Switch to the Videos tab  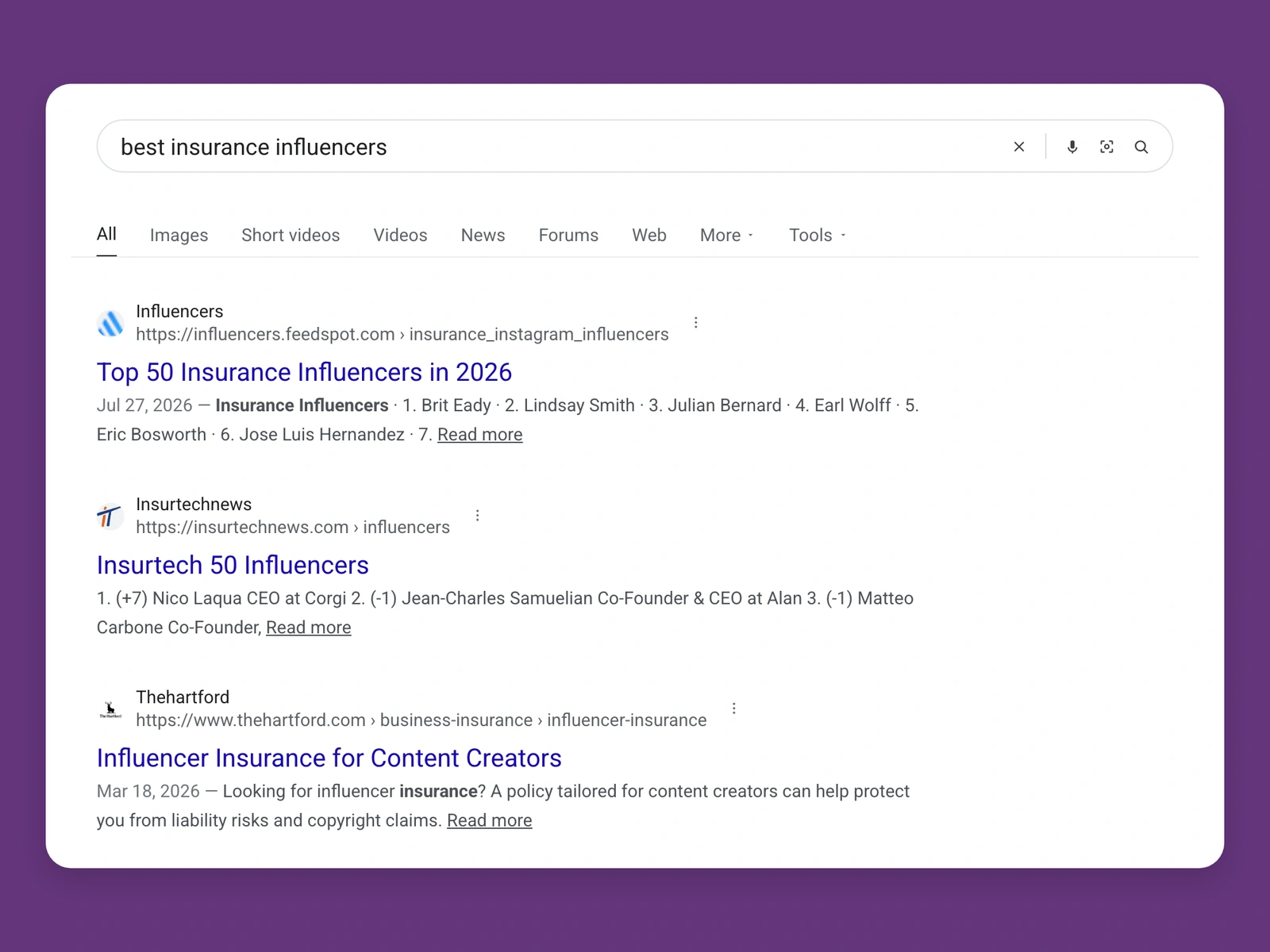coord(400,236)
